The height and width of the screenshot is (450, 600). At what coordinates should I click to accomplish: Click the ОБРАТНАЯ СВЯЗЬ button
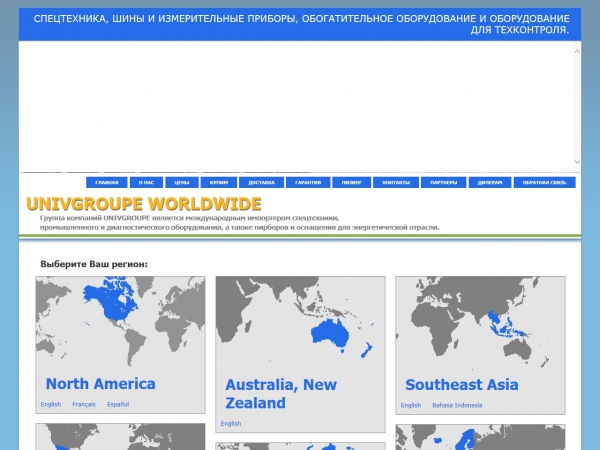pos(544,183)
